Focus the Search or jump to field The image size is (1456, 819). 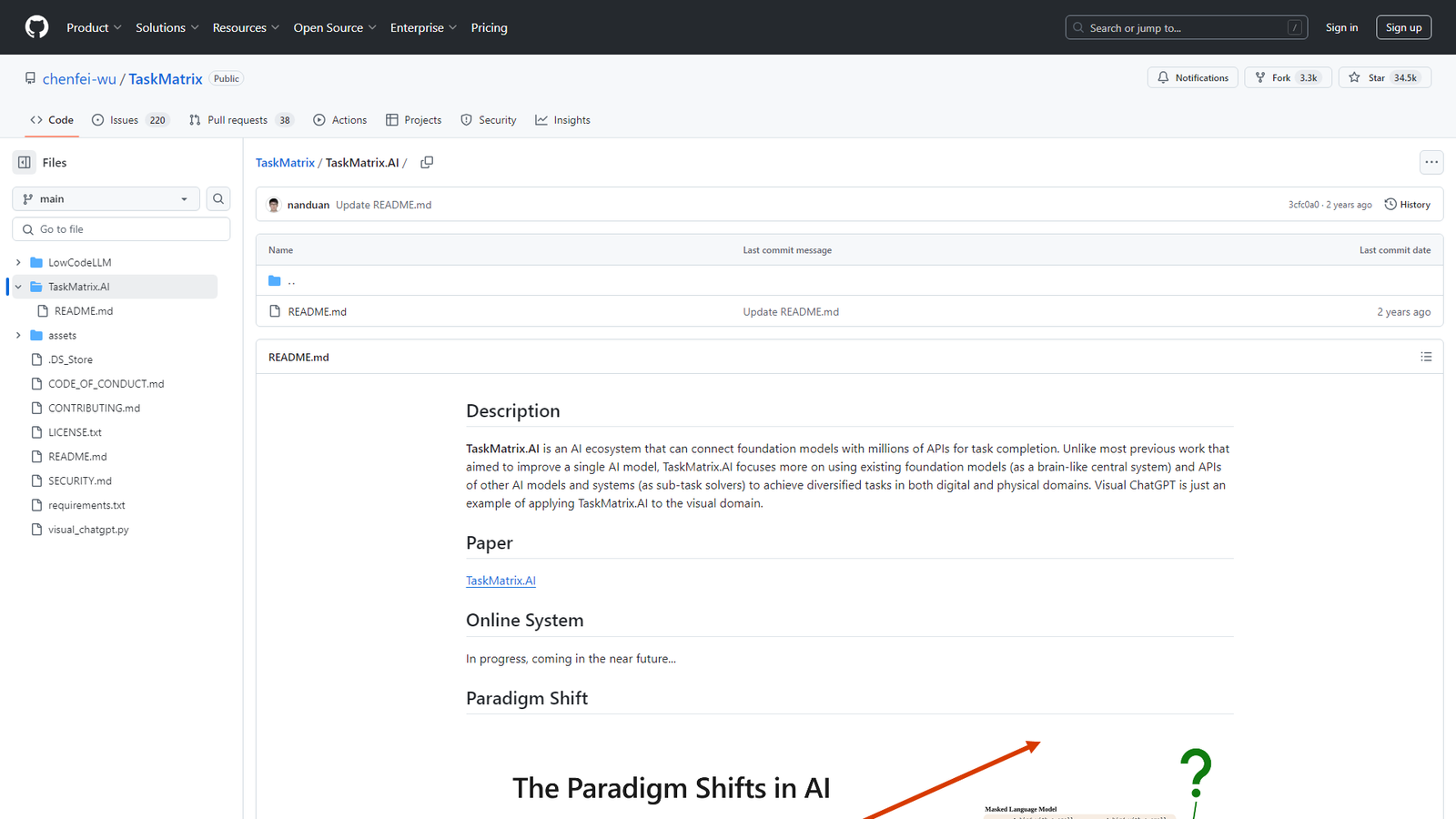[1187, 27]
